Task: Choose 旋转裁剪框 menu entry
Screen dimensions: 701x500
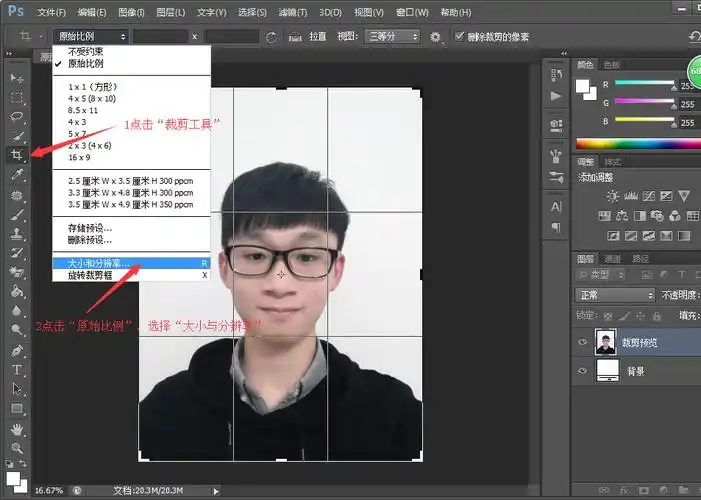Action: (131, 275)
